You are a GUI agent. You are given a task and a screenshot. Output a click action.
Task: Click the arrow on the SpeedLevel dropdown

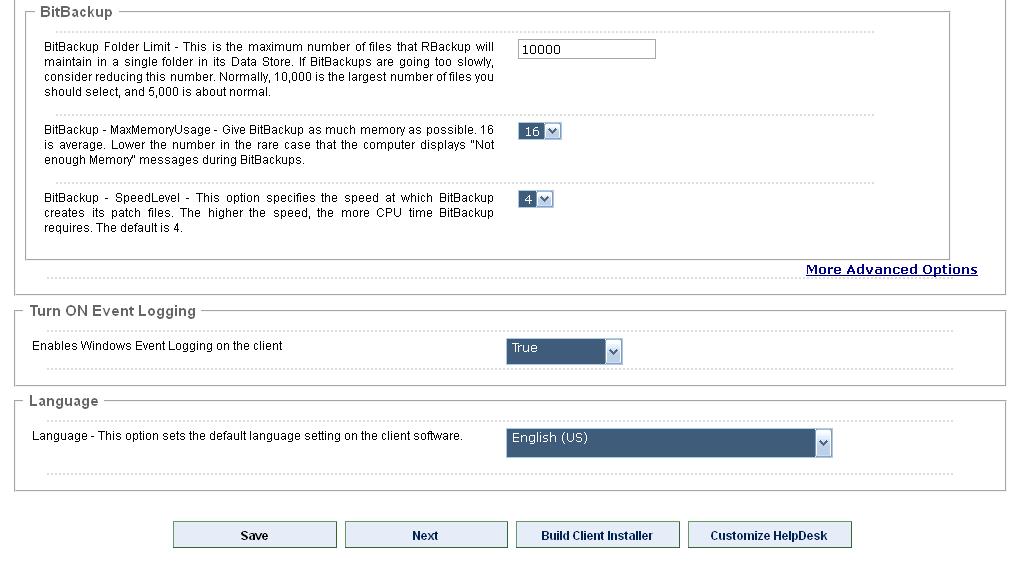[x=545, y=199]
